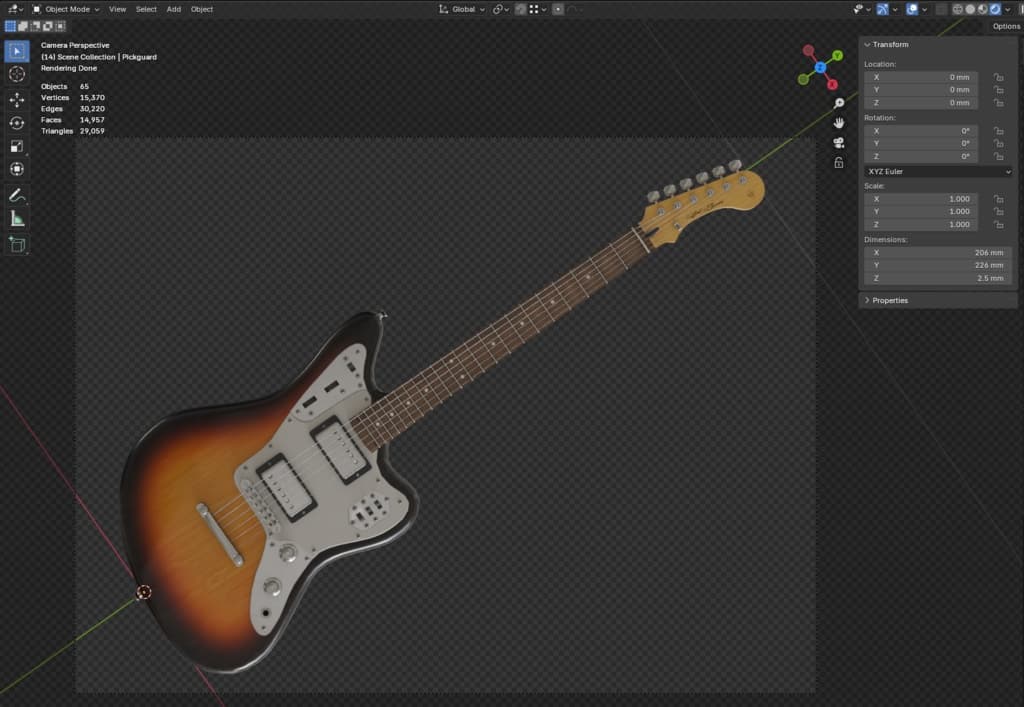Click the blue Z axis gizmo ball

pyautogui.click(x=820, y=67)
